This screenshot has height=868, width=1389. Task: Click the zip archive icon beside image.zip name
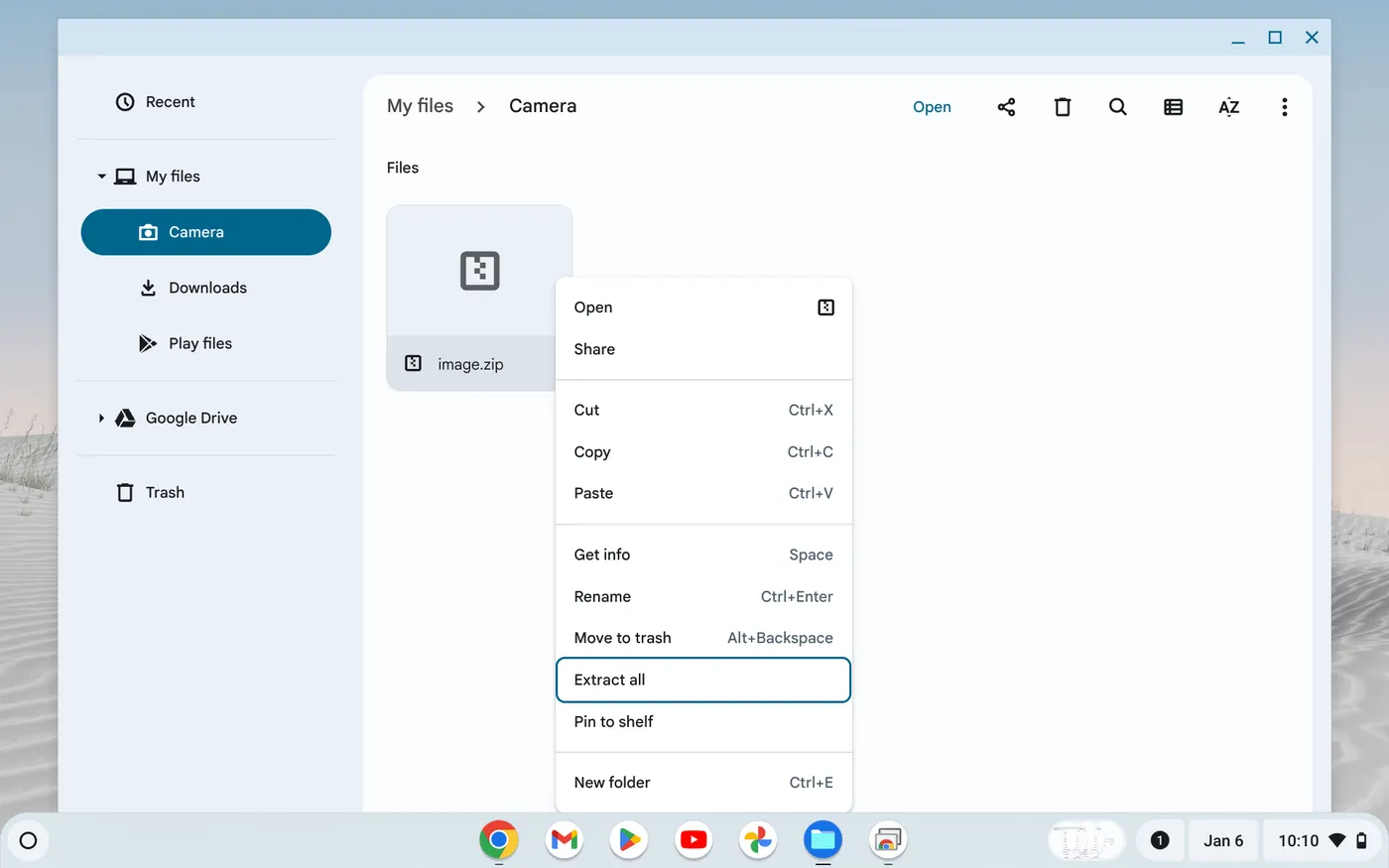[x=414, y=364]
